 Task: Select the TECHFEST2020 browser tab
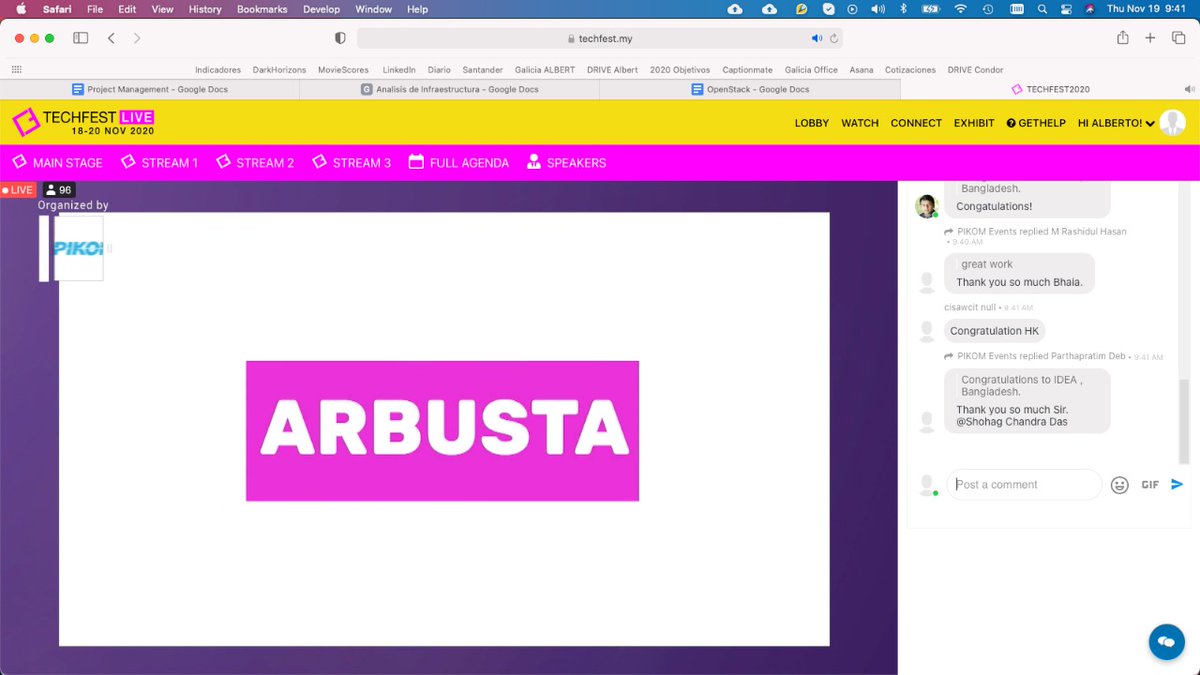[x=1050, y=89]
